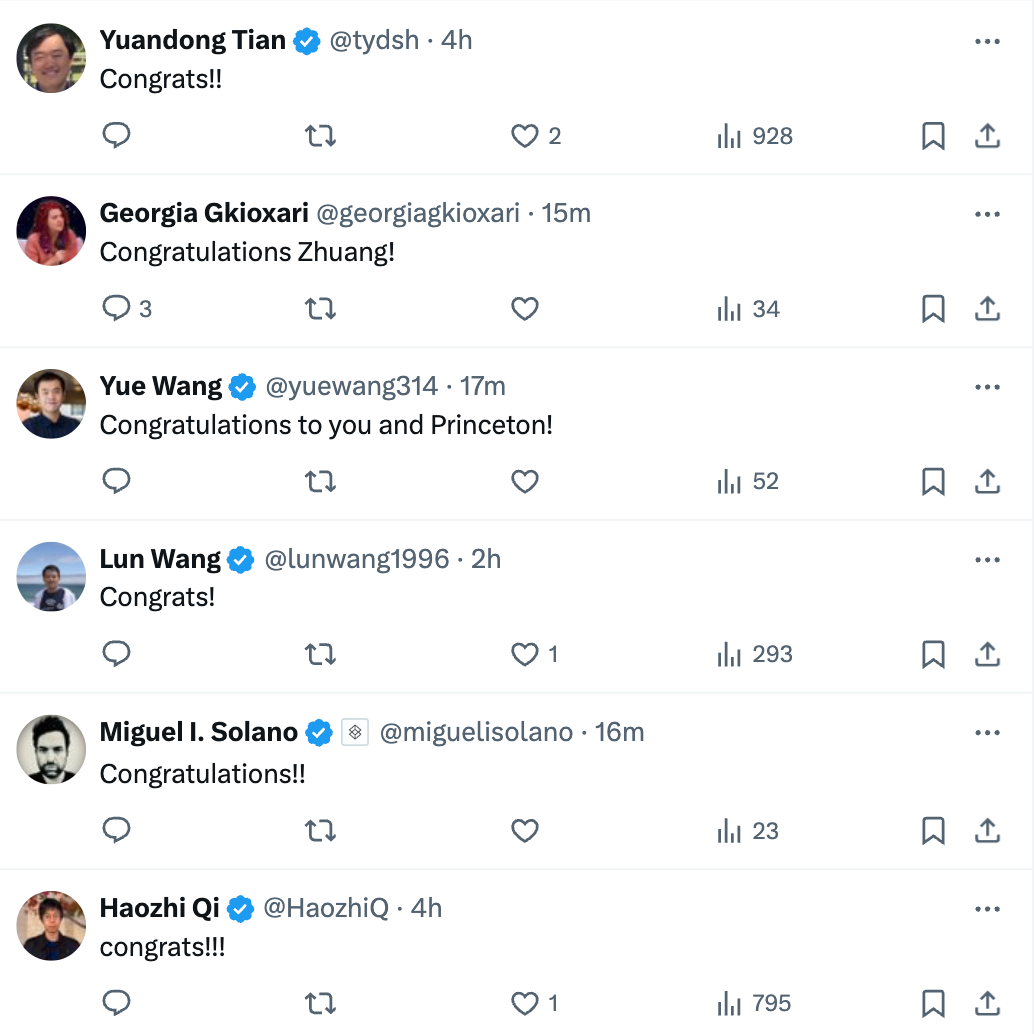Click Miguel I. Solano's affiliation badge
The image size is (1034, 1034).
point(355,733)
